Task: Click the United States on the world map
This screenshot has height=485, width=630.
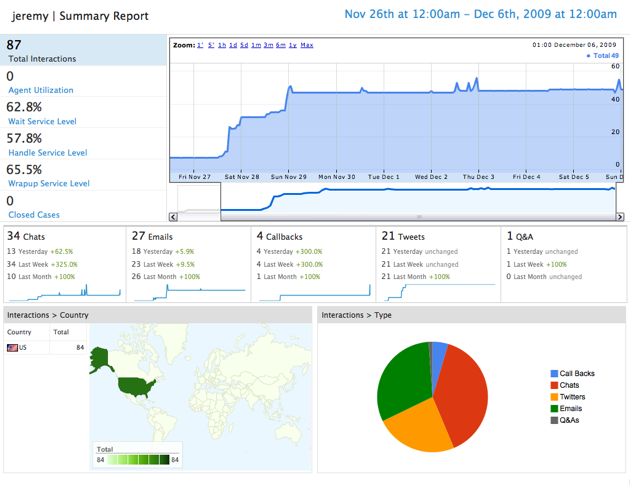Action: pyautogui.click(x=133, y=385)
